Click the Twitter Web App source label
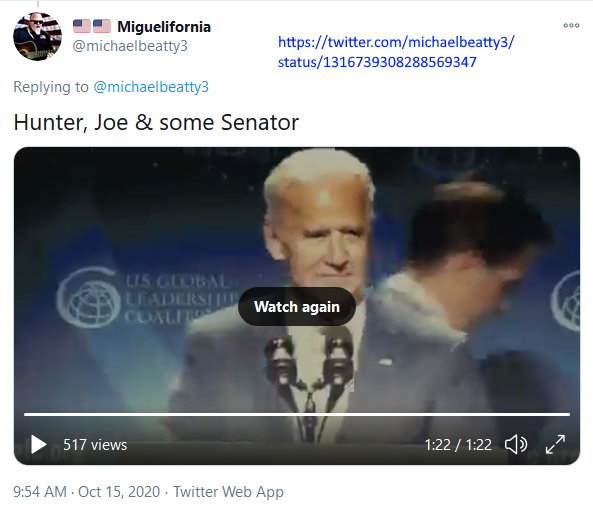Image resolution: width=593 pixels, height=510 pixels. (x=228, y=492)
